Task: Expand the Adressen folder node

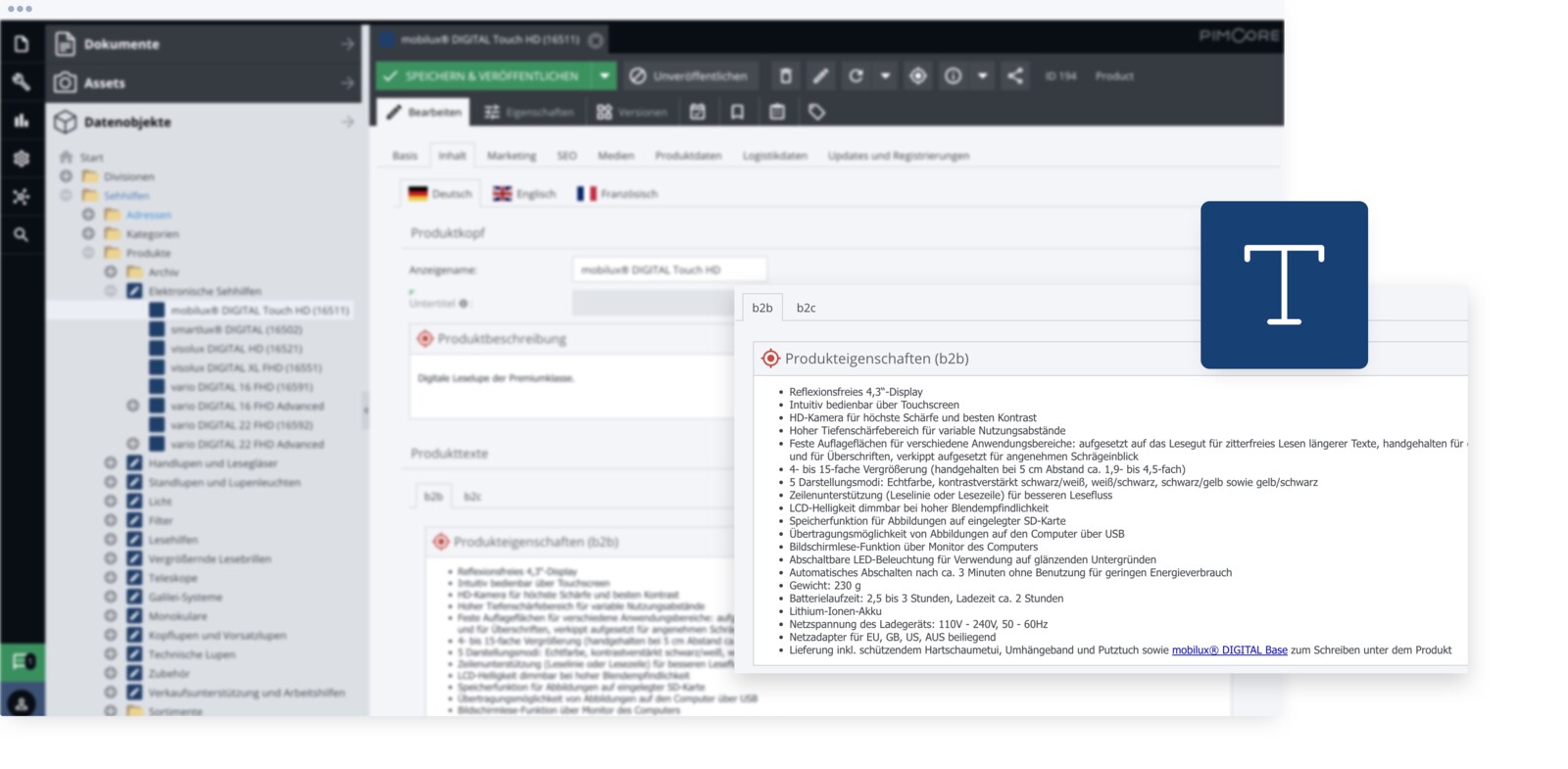Action: point(88,215)
